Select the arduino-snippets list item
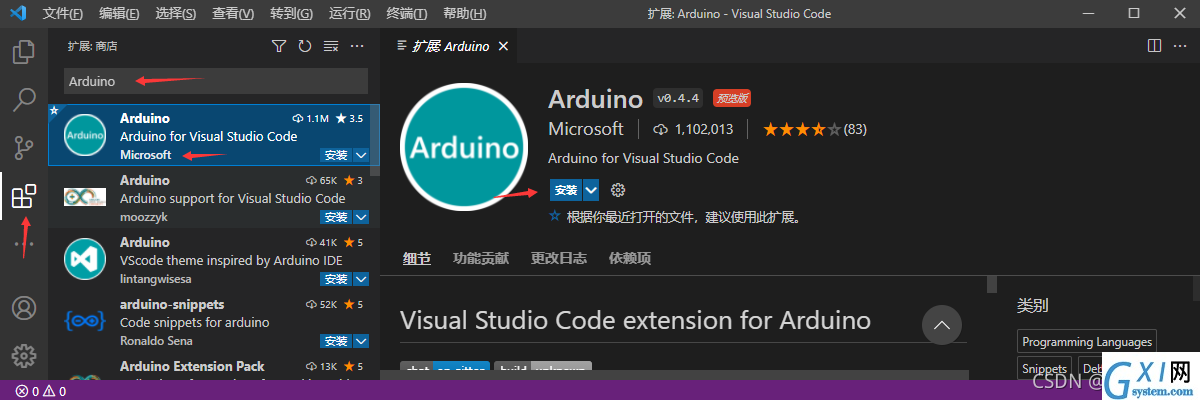The height and width of the screenshot is (400, 1200). coord(214,322)
